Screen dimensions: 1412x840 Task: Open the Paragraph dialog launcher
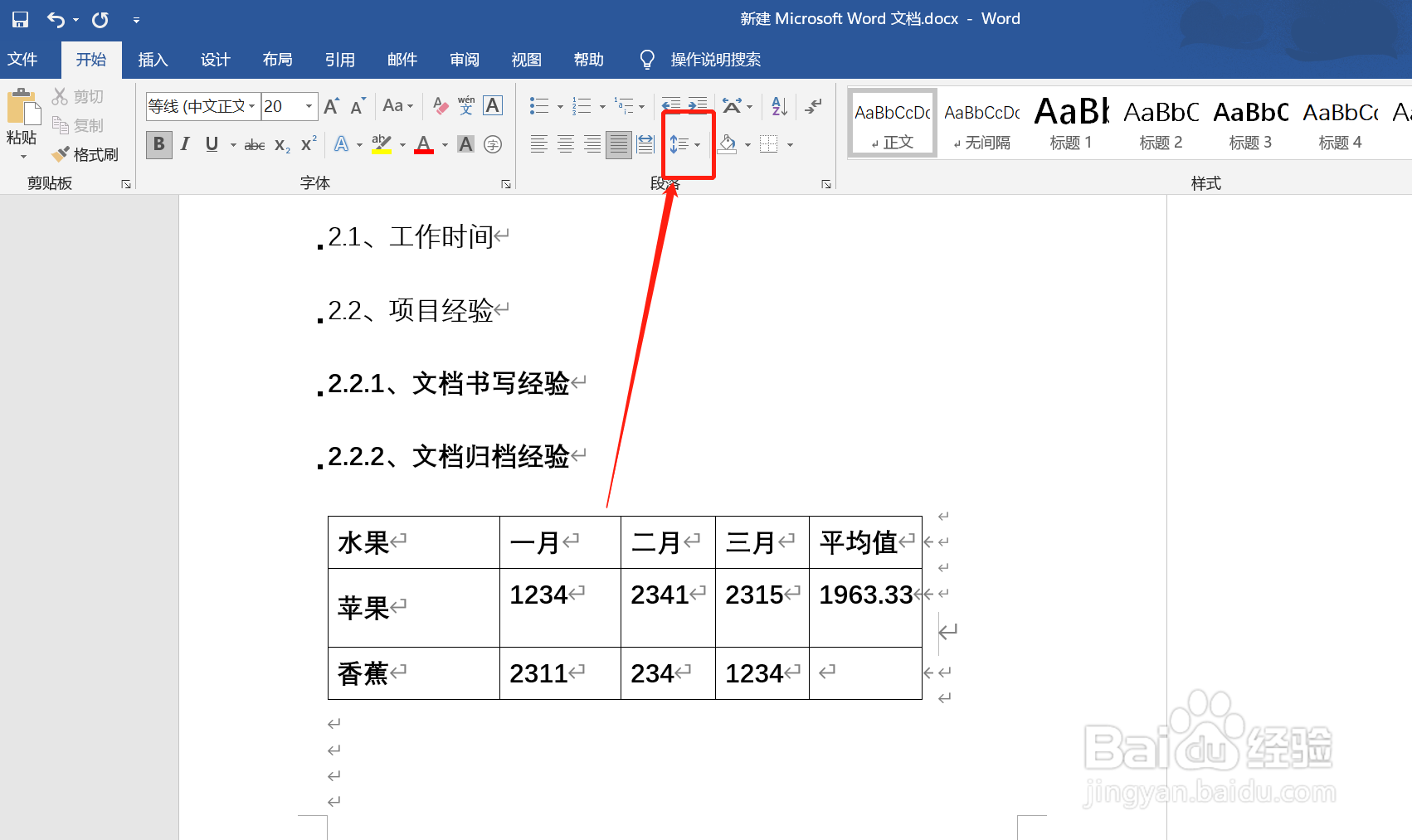pyautogui.click(x=826, y=184)
